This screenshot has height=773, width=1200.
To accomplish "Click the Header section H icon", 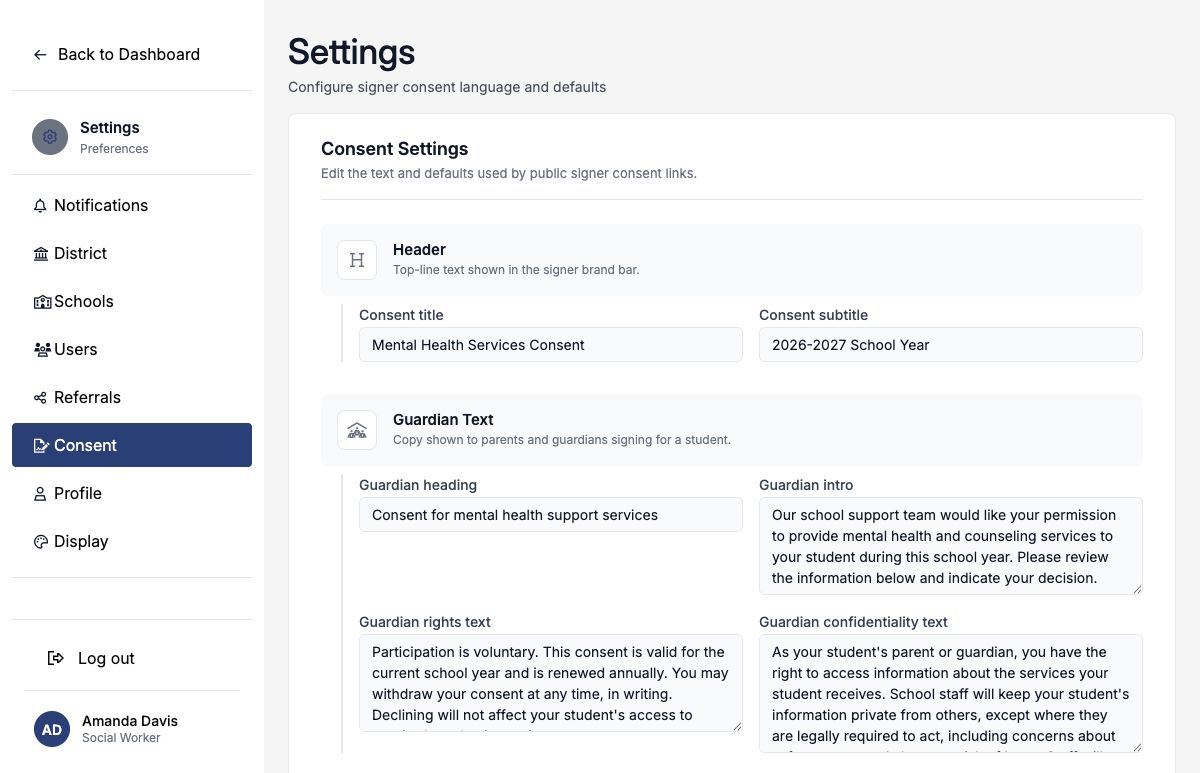I will (357, 260).
